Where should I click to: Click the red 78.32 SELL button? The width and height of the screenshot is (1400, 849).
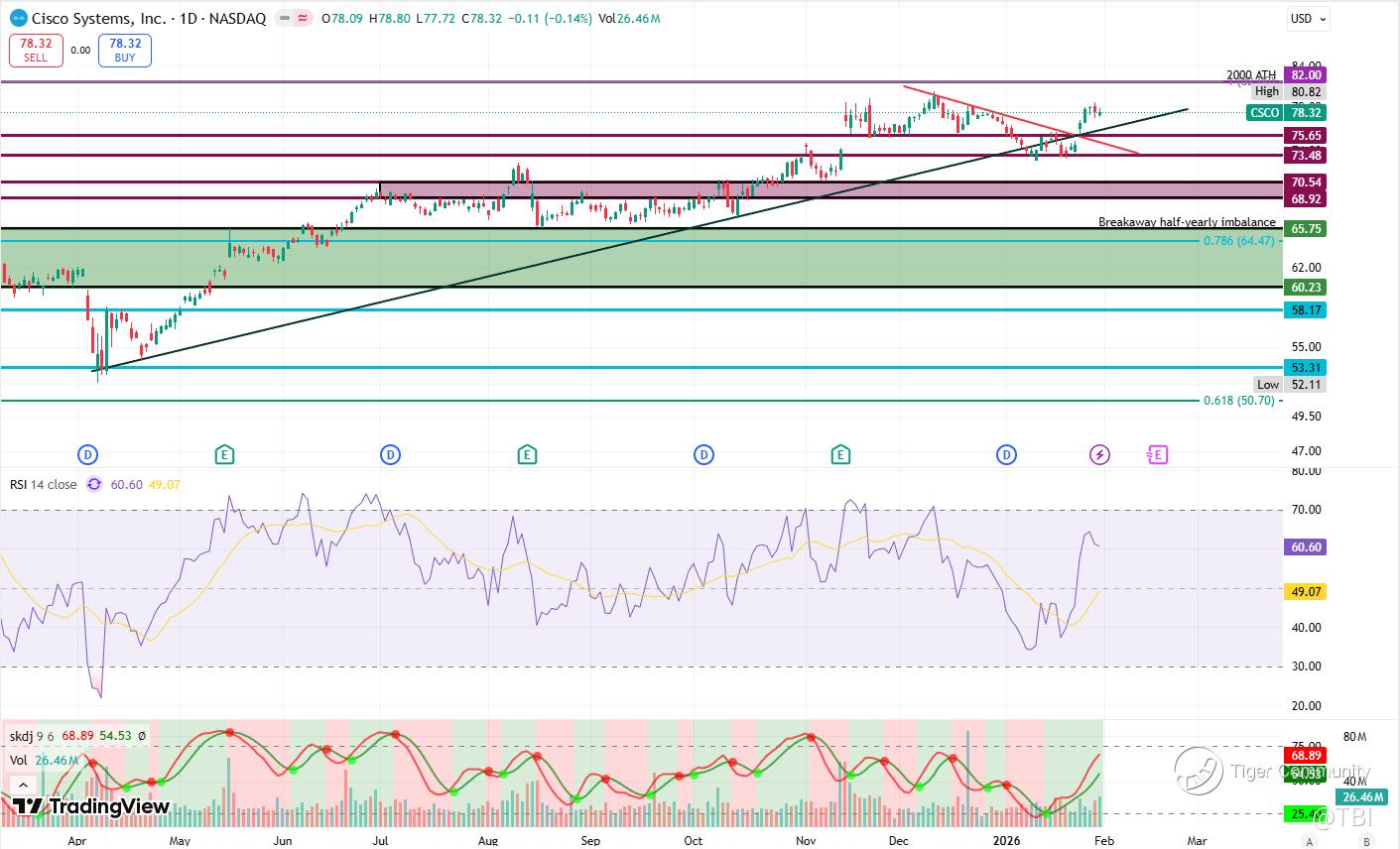click(x=36, y=51)
